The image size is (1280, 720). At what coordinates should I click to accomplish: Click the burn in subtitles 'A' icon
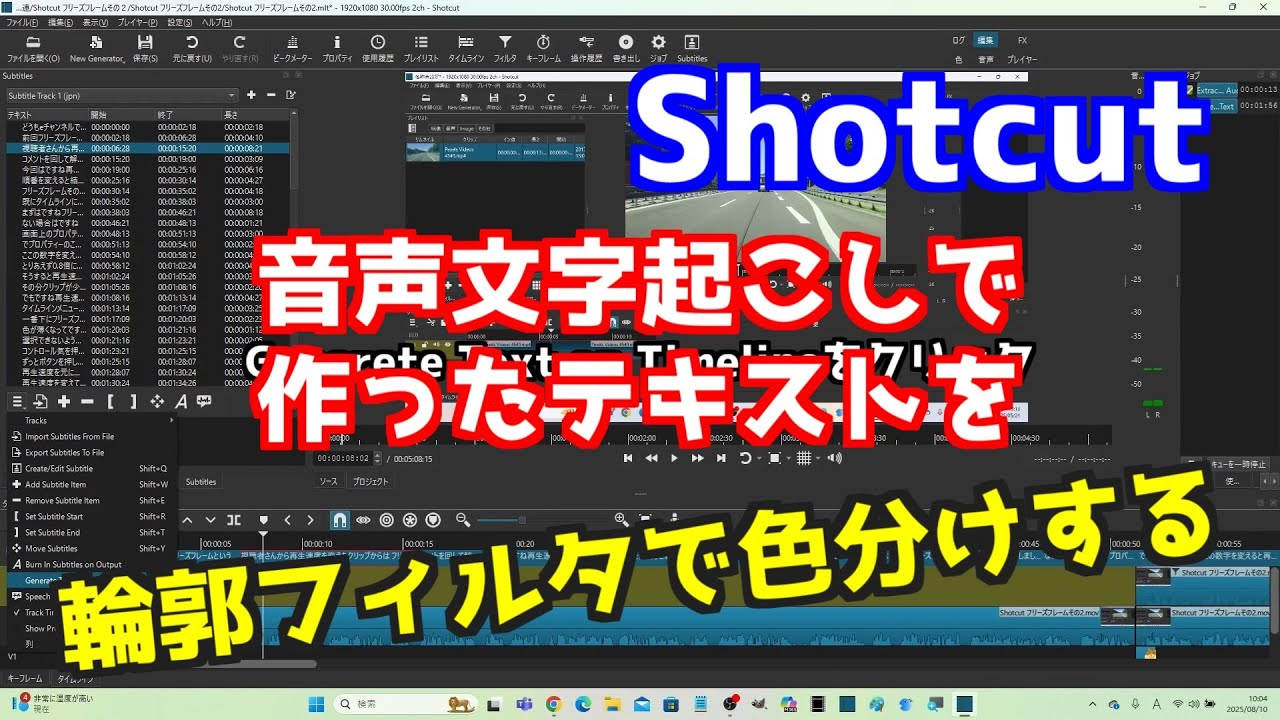click(x=181, y=401)
